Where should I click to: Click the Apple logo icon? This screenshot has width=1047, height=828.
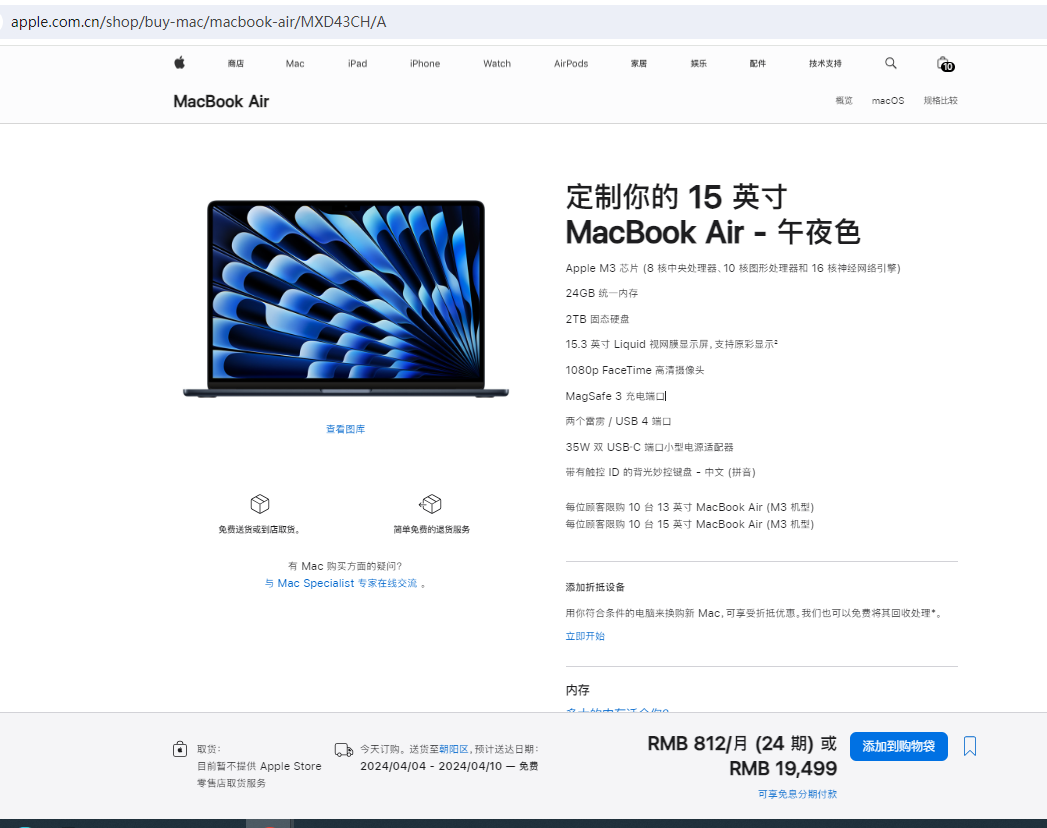179,63
